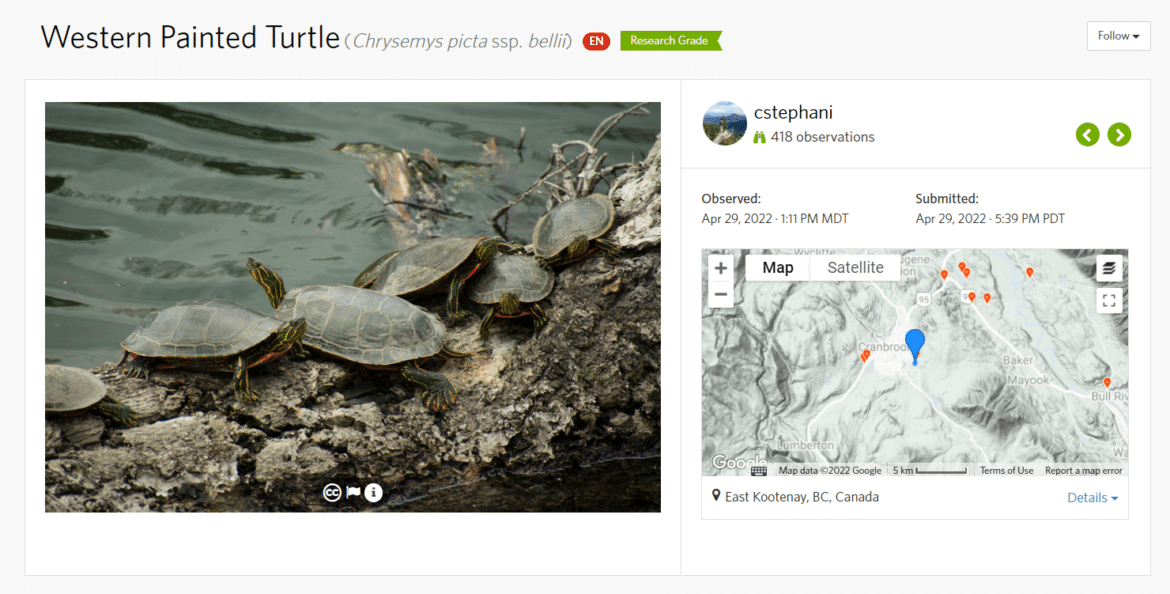Screen dimensions: 1170x594
Task: Open the Follow dropdown
Action: (1118, 36)
